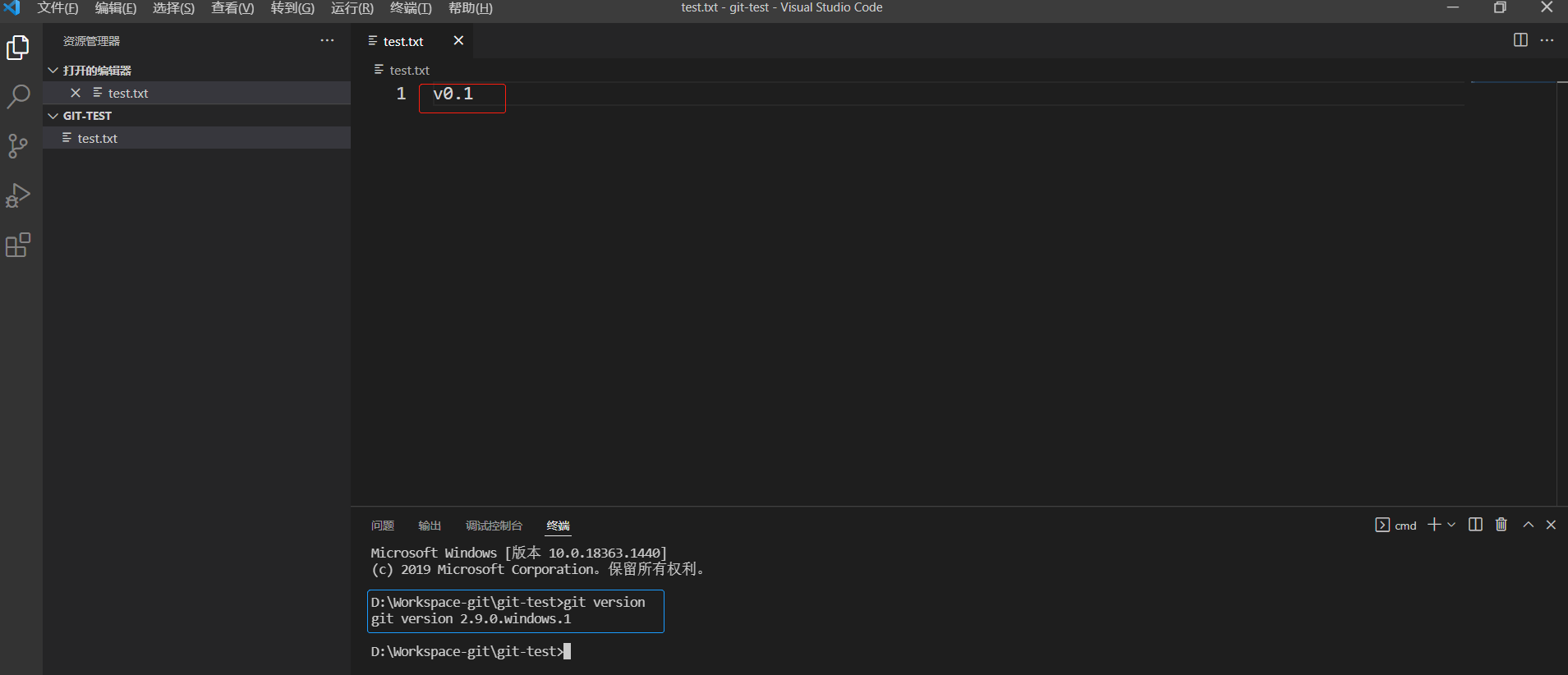Open the Selection menu (选择)
The width and height of the screenshot is (1568, 675).
pyautogui.click(x=173, y=8)
